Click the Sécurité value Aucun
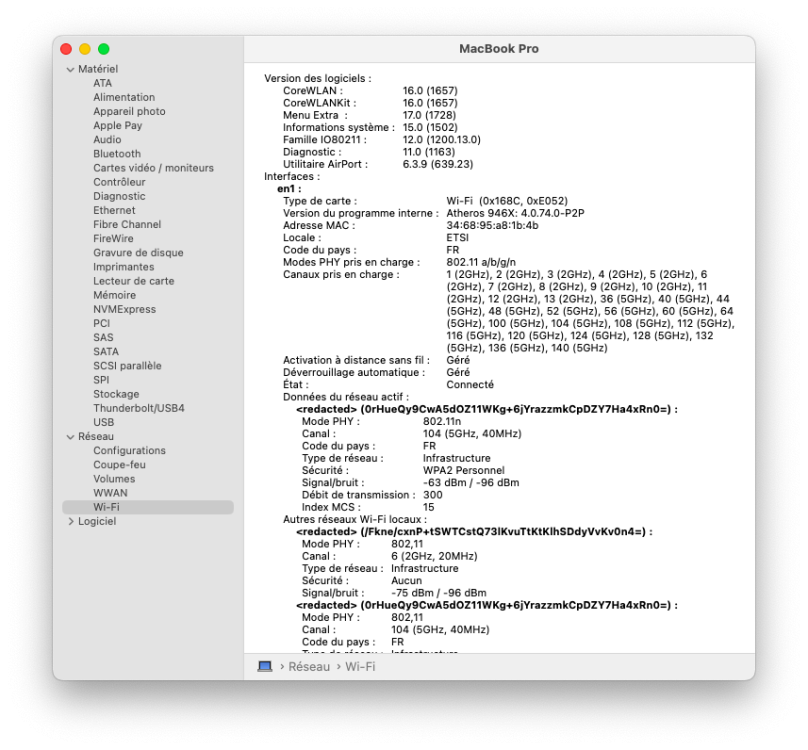Viewport: 808px width, 750px height. pyautogui.click(x=406, y=581)
